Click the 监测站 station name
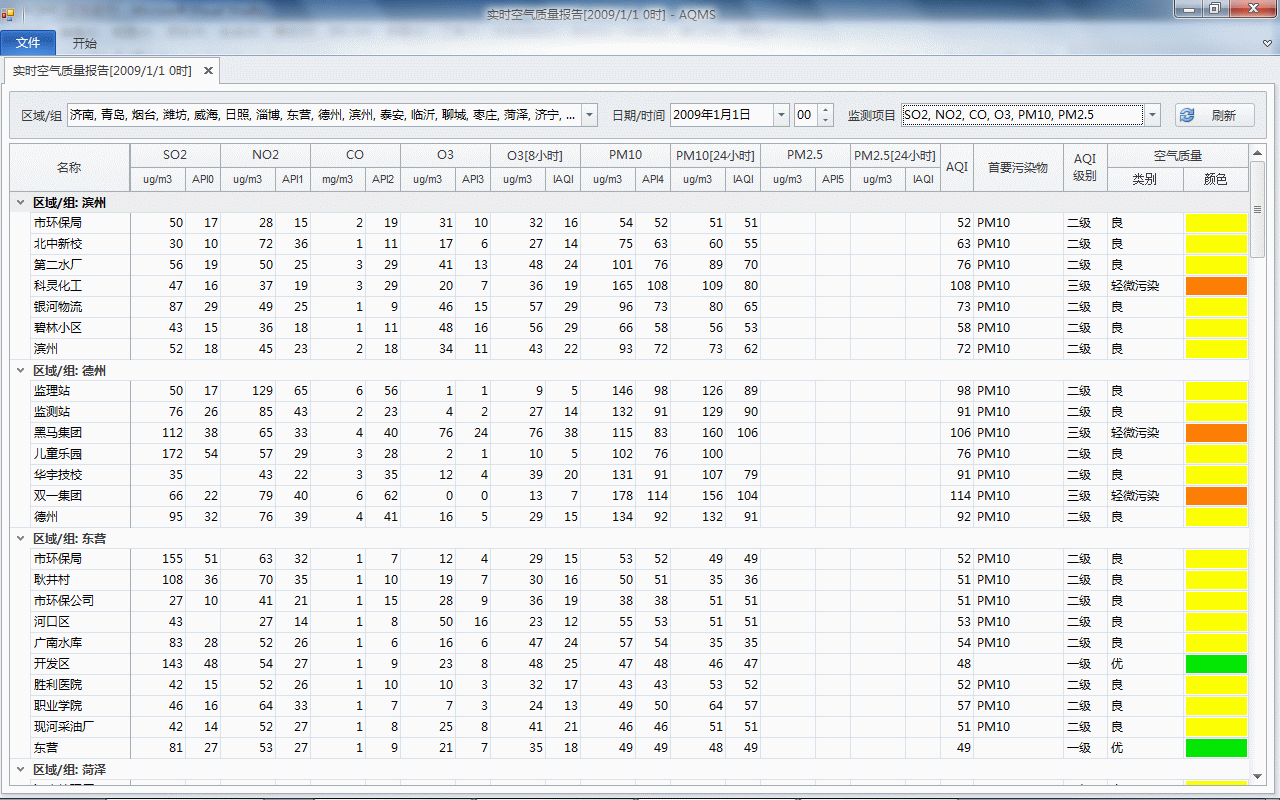Image resolution: width=1280 pixels, height=800 pixels. pos(51,412)
